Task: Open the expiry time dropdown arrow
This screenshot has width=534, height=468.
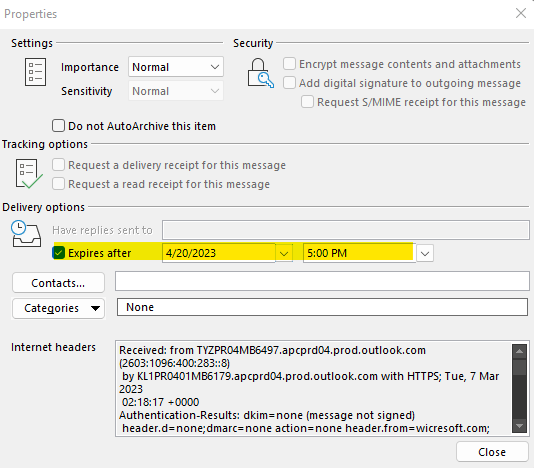Action: click(425, 253)
